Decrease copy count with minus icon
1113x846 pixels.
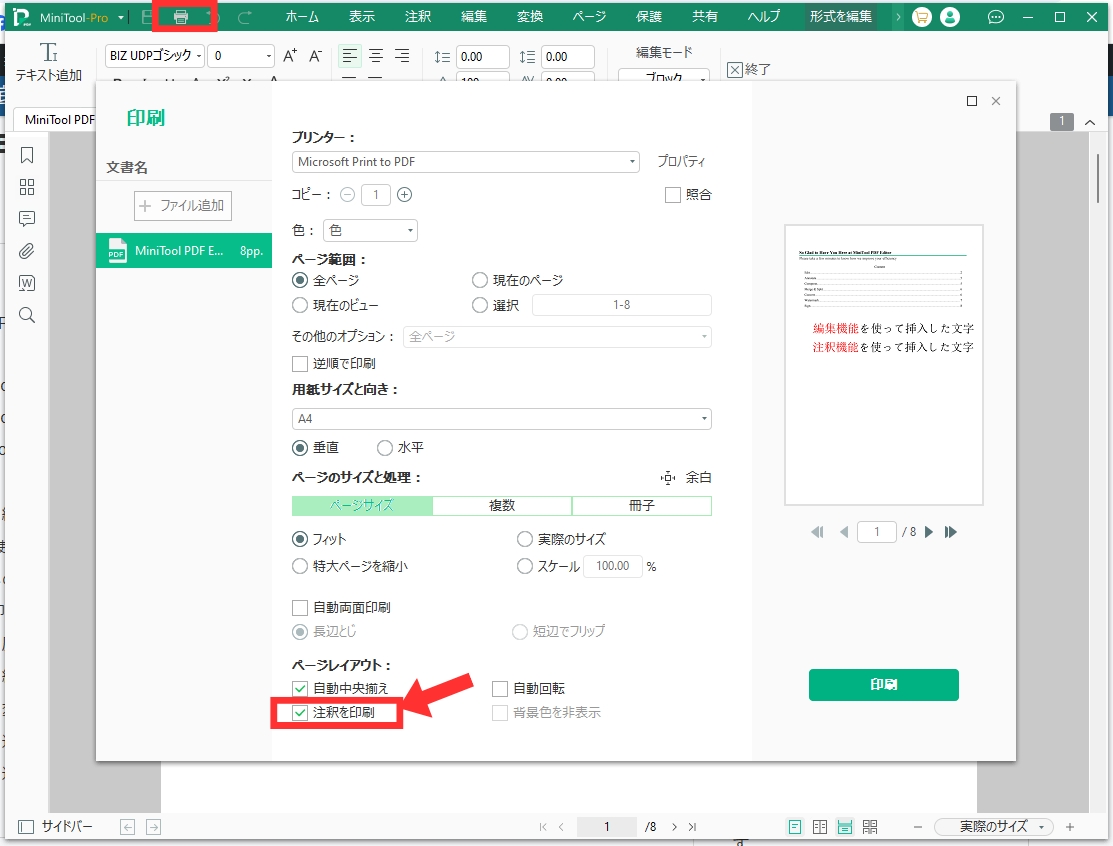coord(347,194)
